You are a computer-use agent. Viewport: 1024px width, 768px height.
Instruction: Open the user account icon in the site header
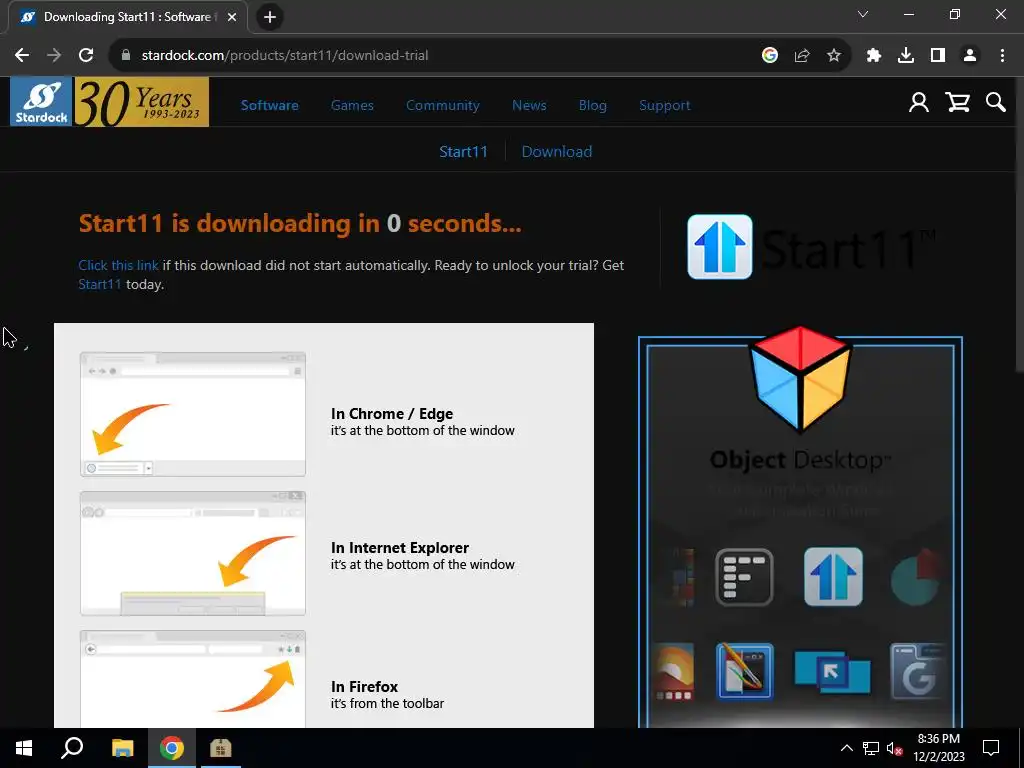[x=918, y=103]
